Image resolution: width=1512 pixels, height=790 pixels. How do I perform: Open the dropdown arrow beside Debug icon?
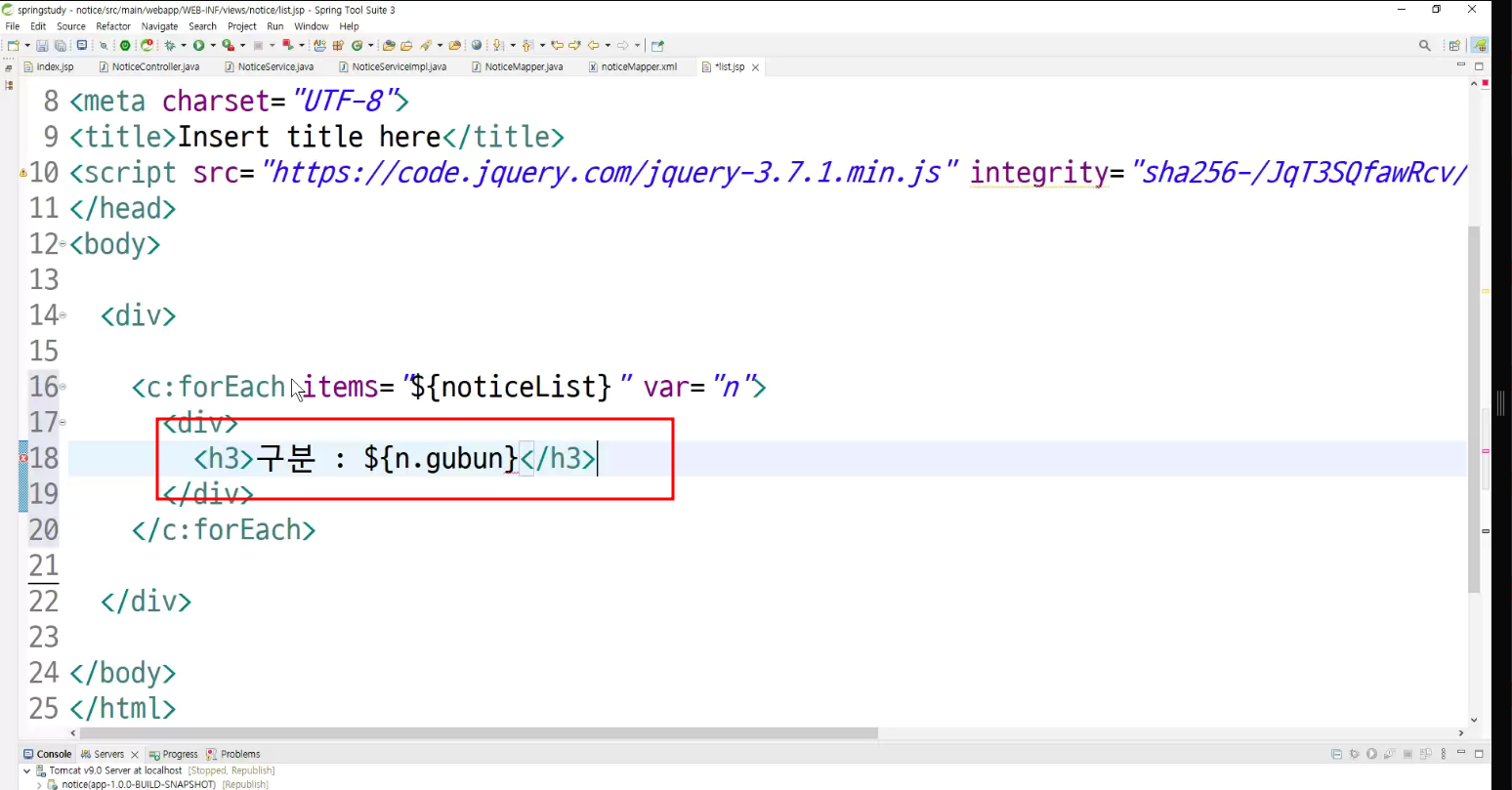click(184, 45)
